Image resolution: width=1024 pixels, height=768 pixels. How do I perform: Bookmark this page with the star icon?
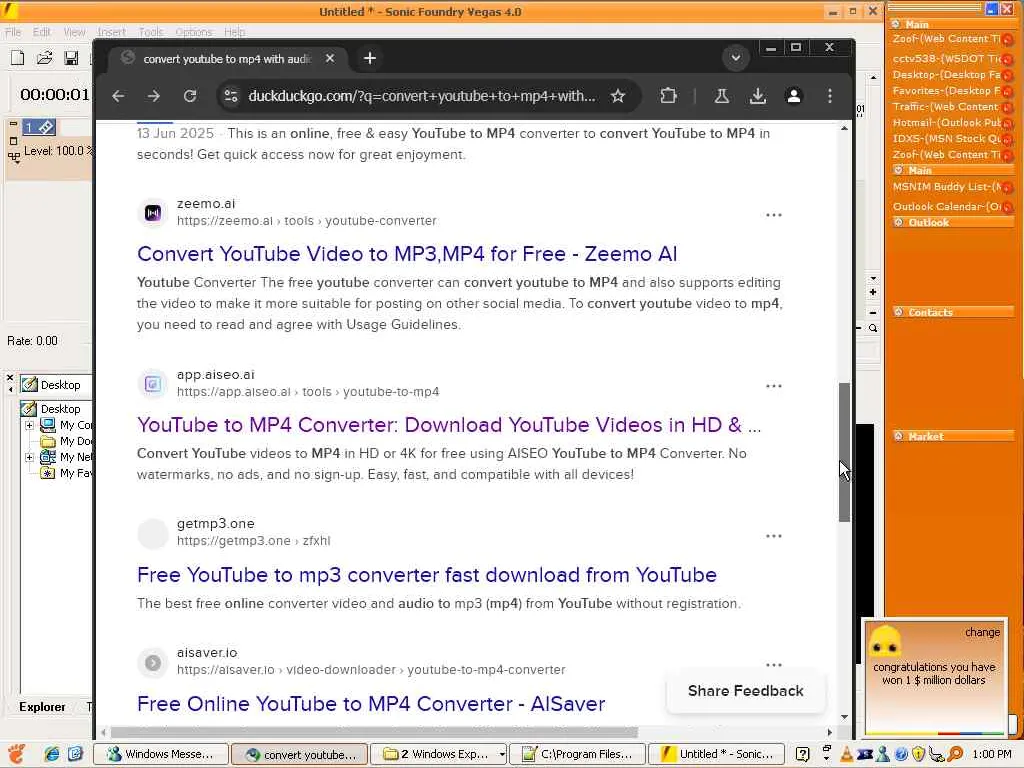(x=618, y=96)
